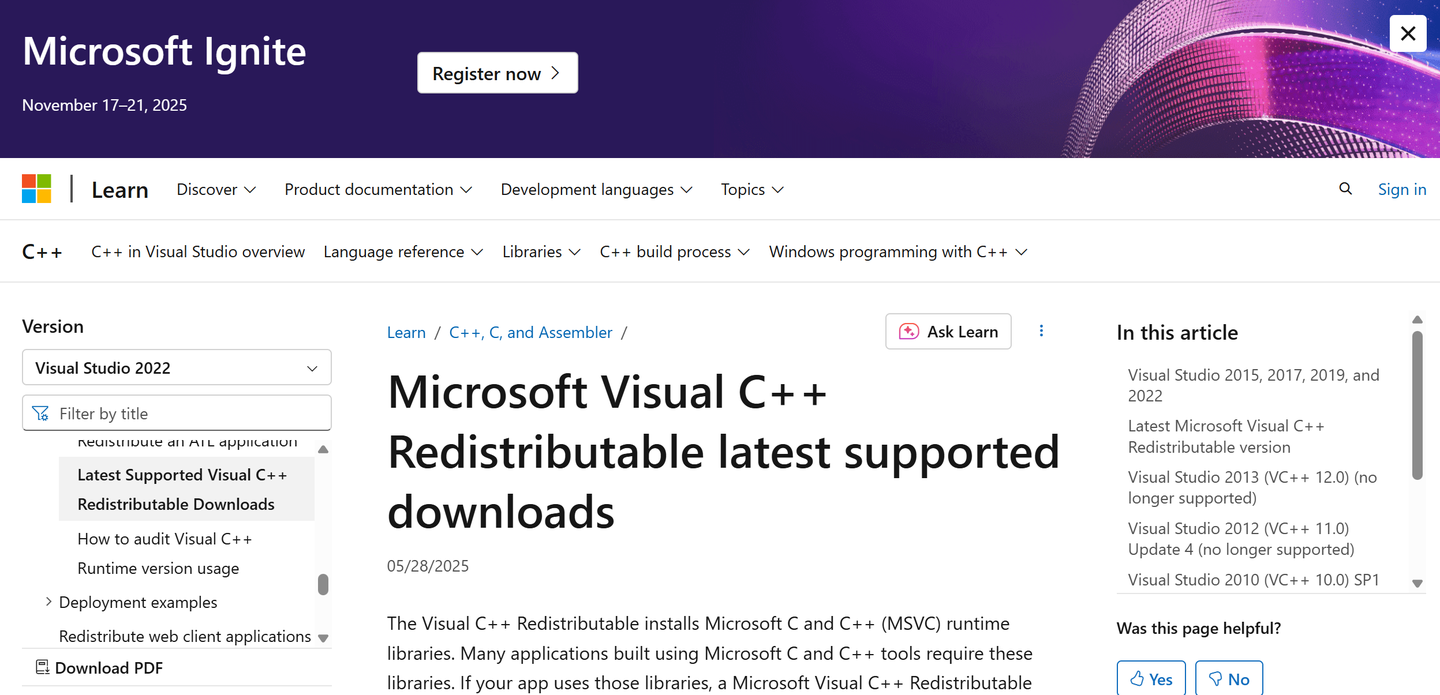
Task: Click the filter funnel icon in the sidebar
Action: coord(40,412)
